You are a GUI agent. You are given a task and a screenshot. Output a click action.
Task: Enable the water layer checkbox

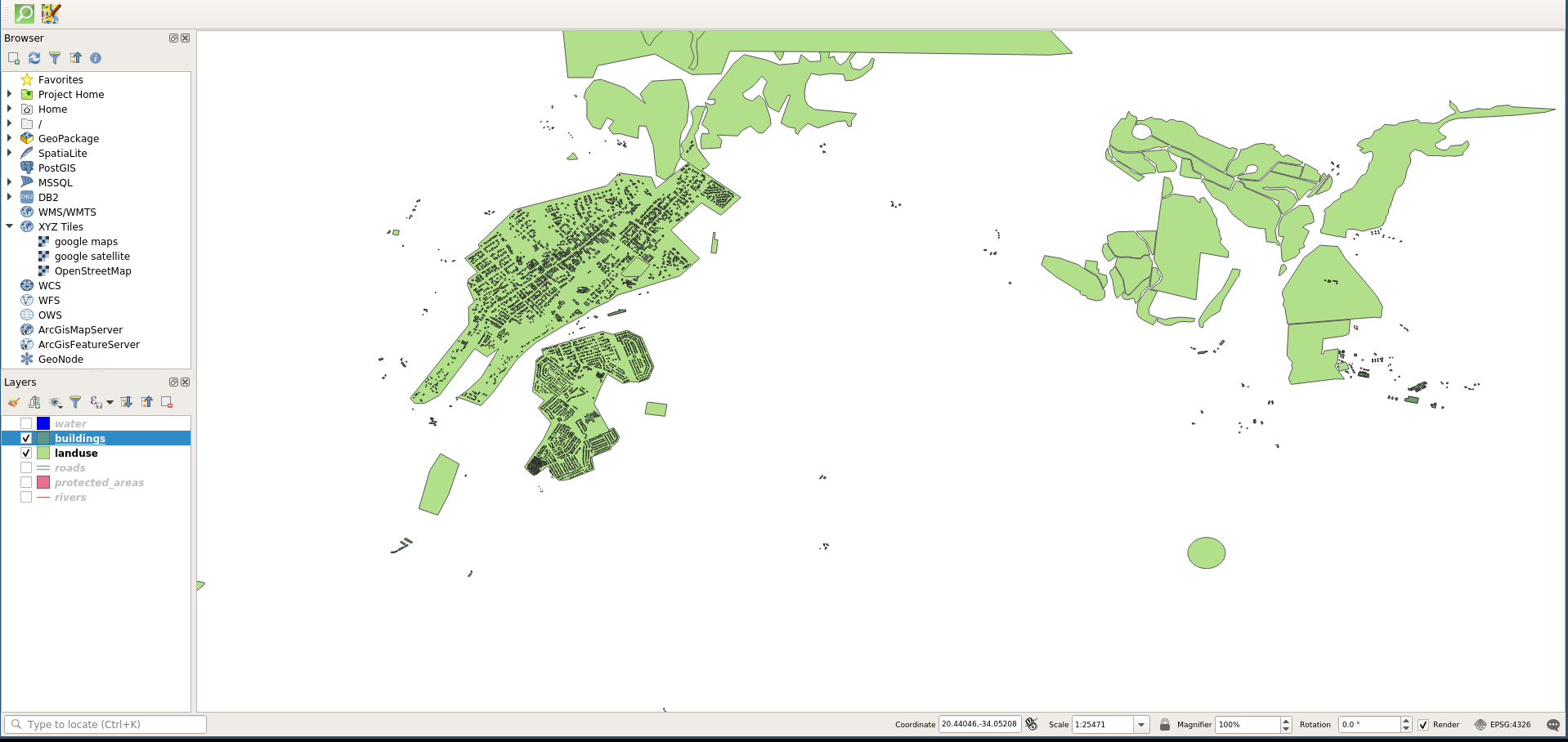tap(26, 423)
